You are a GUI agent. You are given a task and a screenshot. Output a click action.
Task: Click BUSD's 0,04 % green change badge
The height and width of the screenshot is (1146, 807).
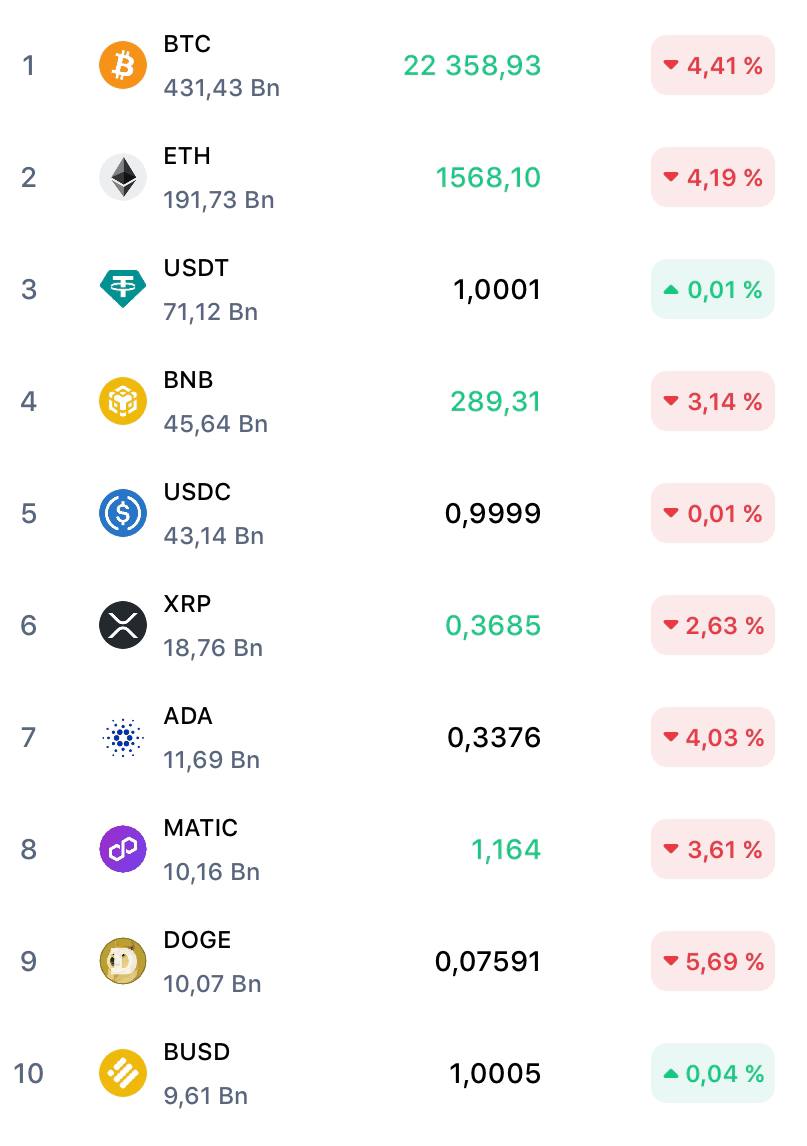coord(713,1074)
